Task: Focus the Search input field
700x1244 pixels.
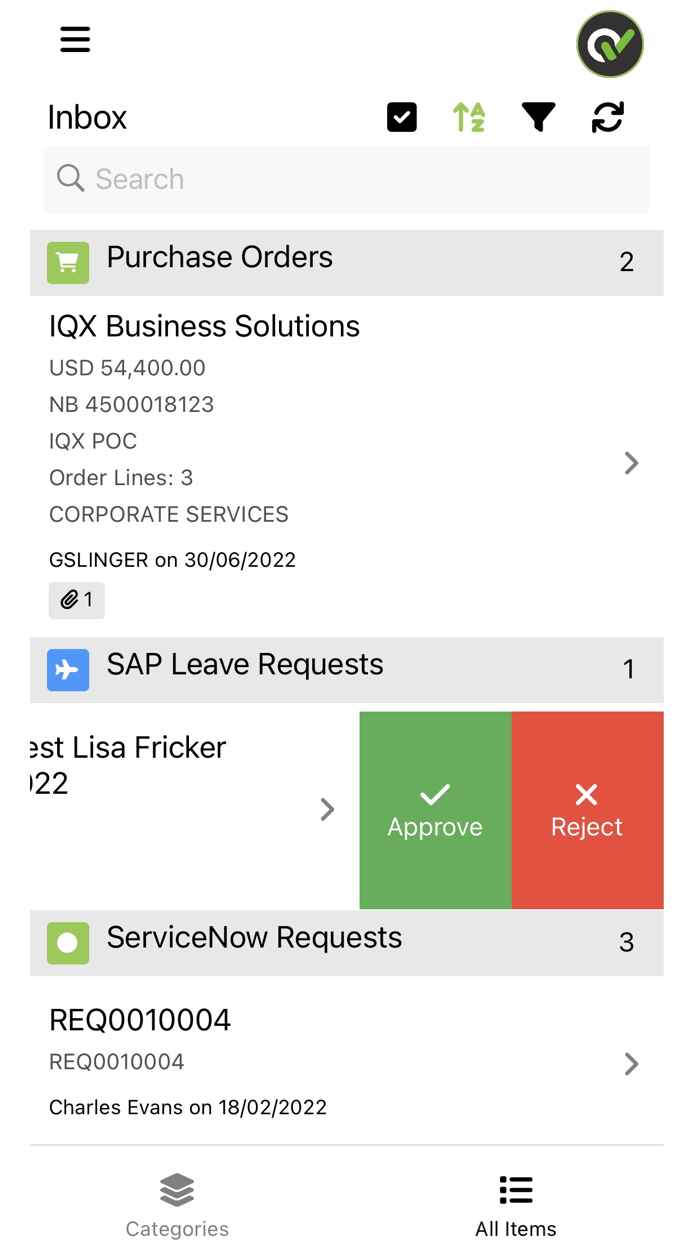Action: coord(347,179)
